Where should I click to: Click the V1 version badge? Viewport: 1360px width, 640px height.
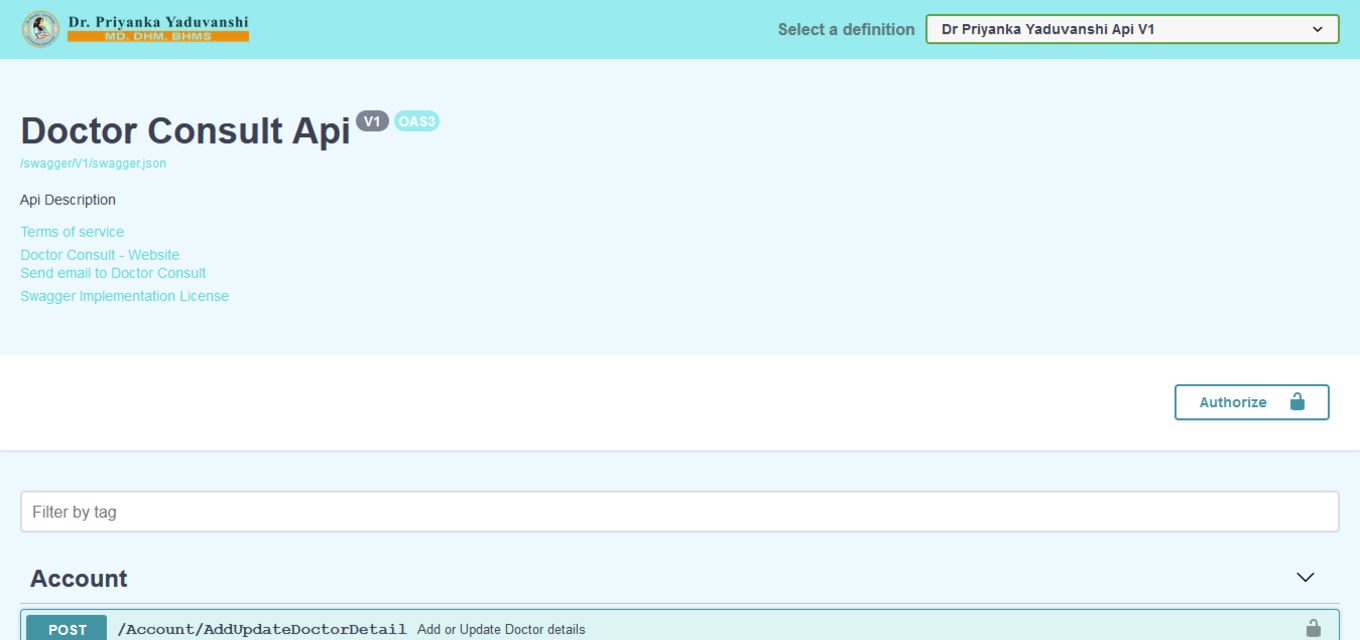coord(372,121)
